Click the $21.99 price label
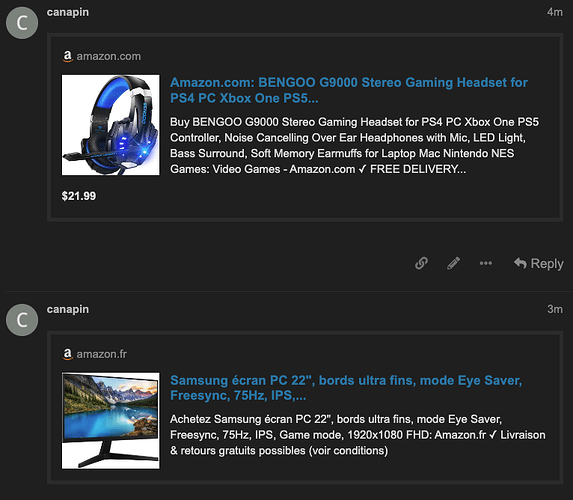 pos(79,196)
